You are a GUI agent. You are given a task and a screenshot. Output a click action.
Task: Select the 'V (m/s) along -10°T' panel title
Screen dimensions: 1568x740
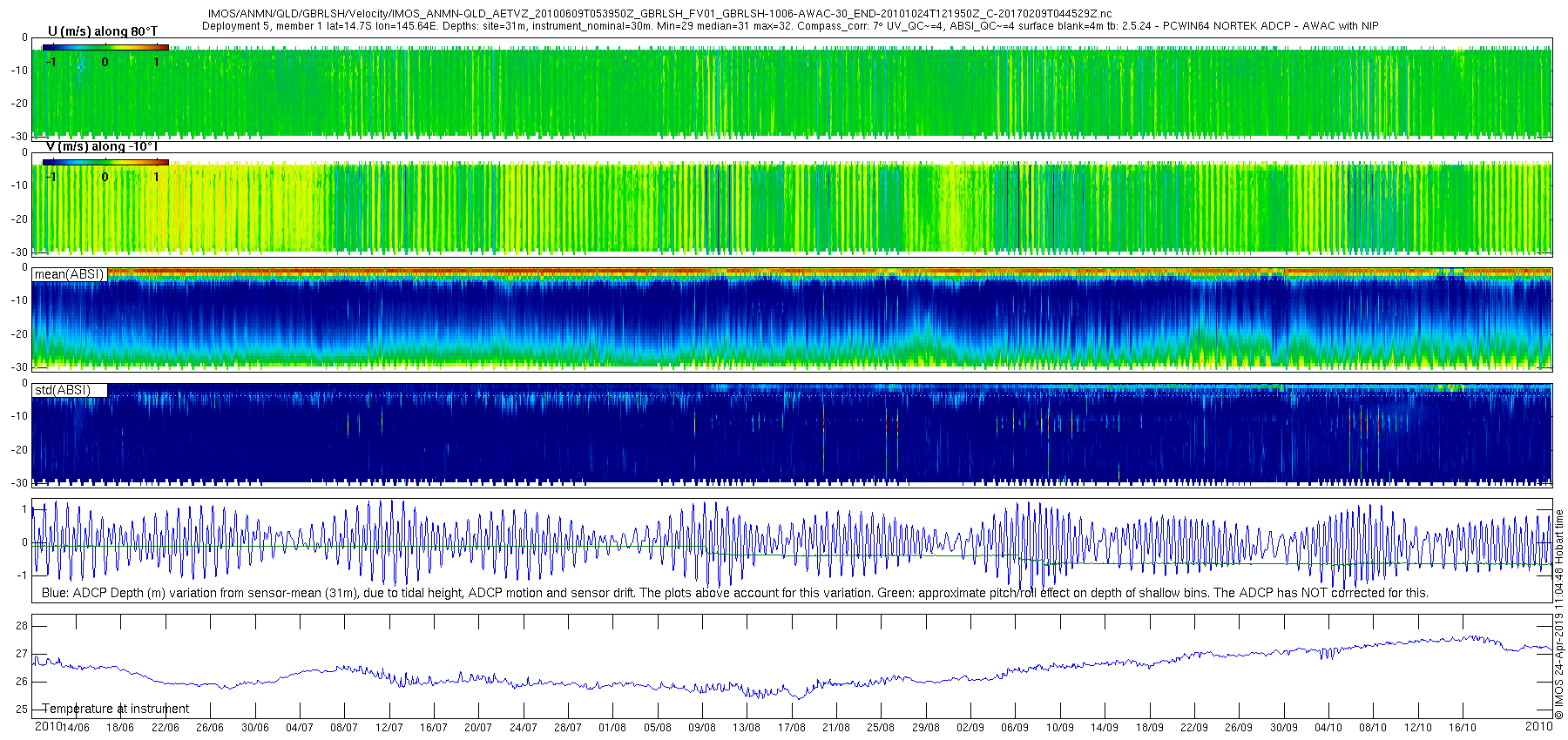[x=102, y=146]
